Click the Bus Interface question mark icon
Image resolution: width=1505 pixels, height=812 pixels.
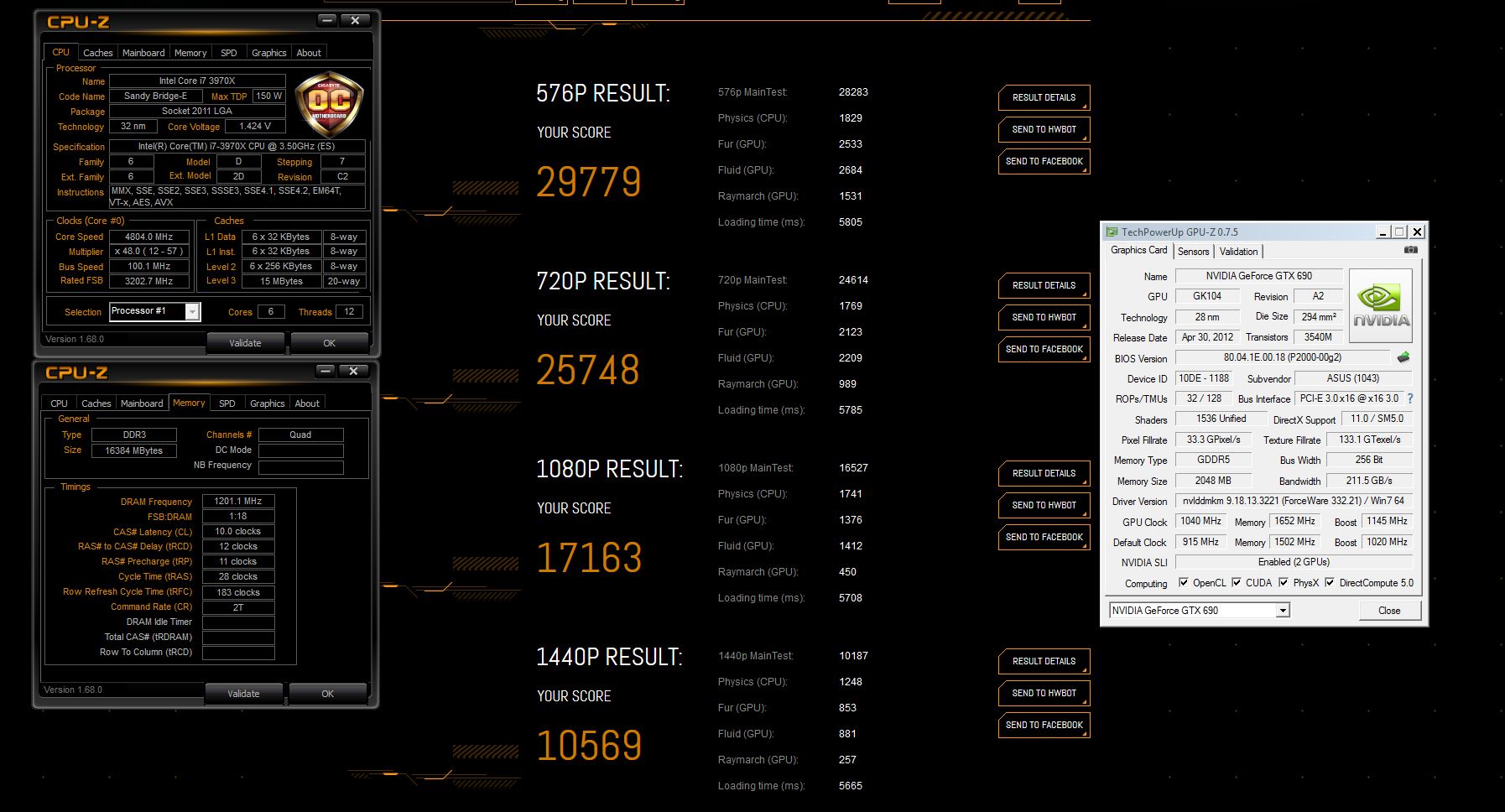(1410, 398)
